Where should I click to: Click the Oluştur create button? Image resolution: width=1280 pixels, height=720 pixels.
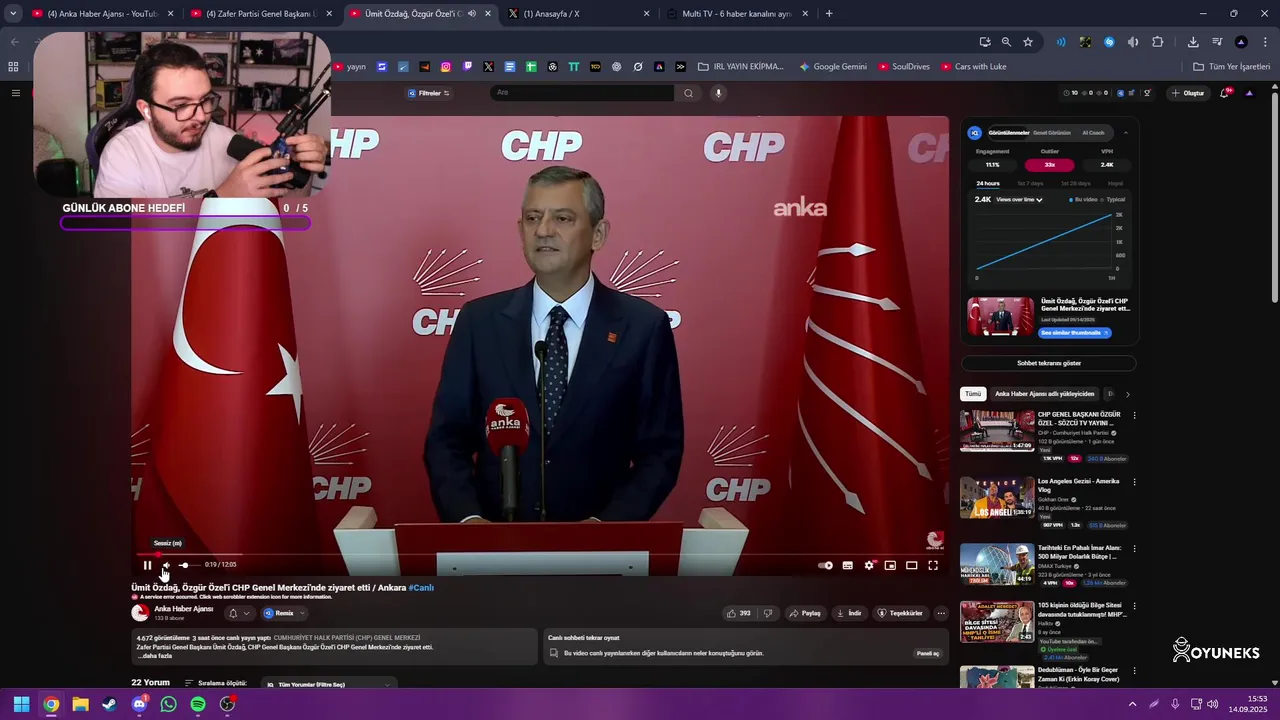(1189, 93)
